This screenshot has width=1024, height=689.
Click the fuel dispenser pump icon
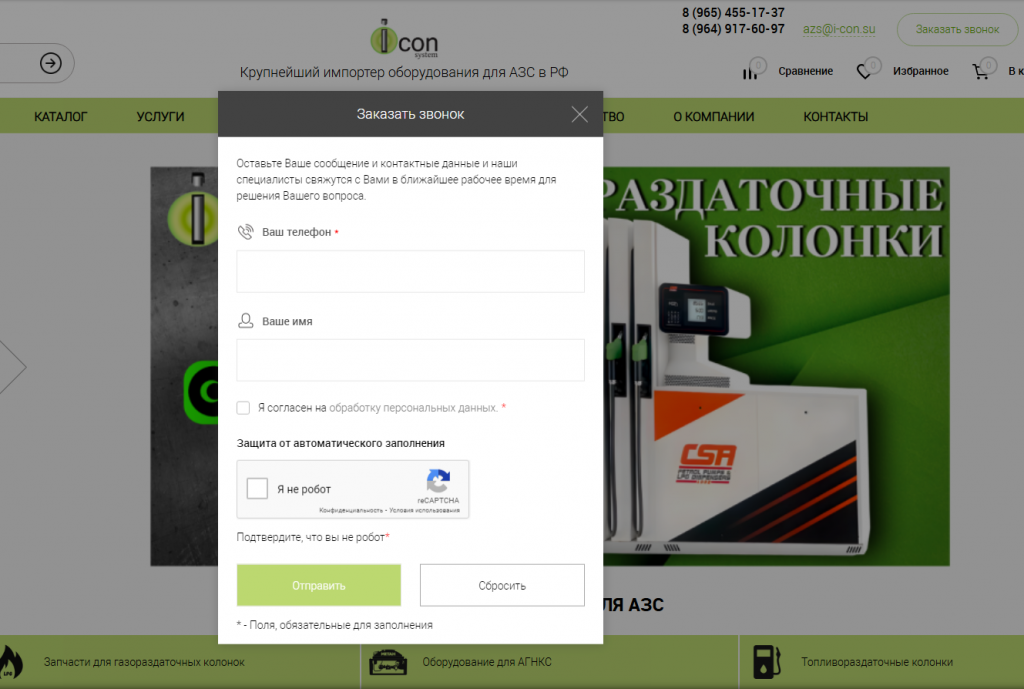pyautogui.click(x=767, y=662)
